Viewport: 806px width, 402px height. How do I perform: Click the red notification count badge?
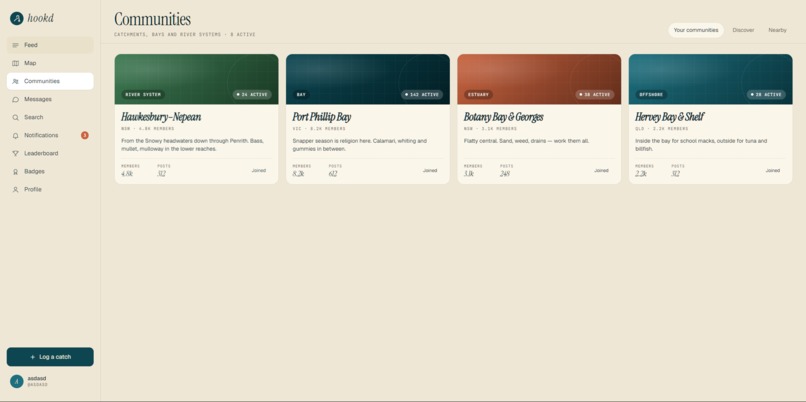[x=85, y=135]
